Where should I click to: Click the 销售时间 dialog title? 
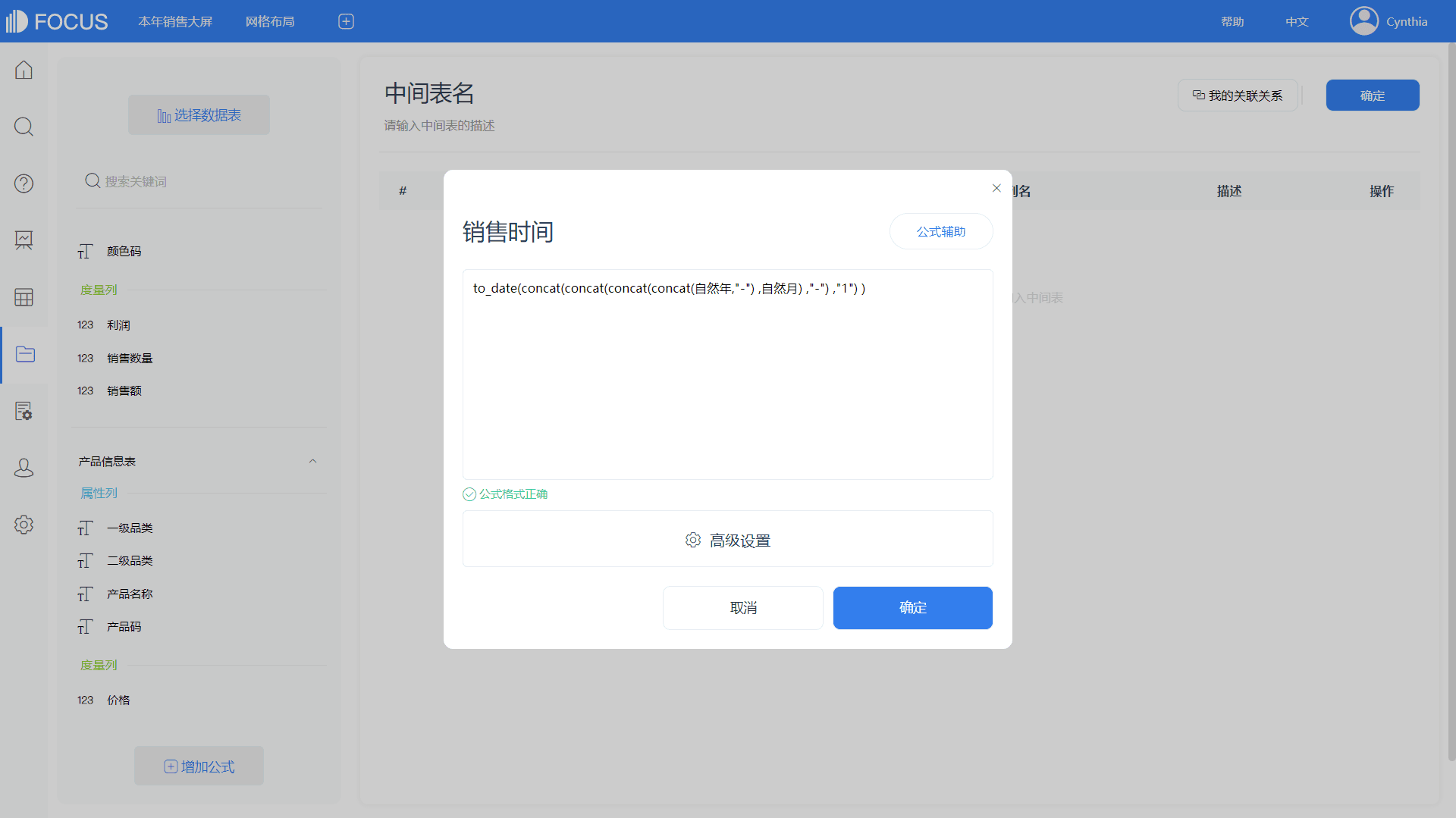click(508, 231)
